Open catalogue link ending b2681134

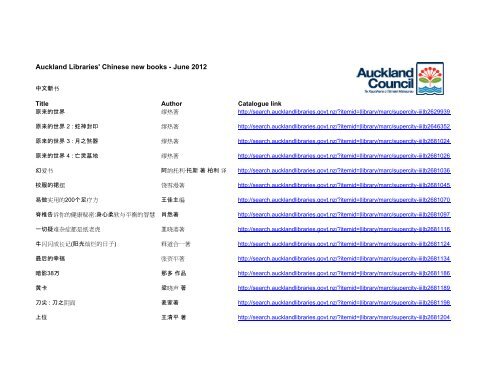point(344,258)
